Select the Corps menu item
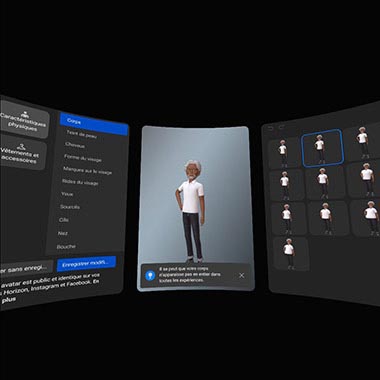The height and width of the screenshot is (380, 380). [94, 124]
